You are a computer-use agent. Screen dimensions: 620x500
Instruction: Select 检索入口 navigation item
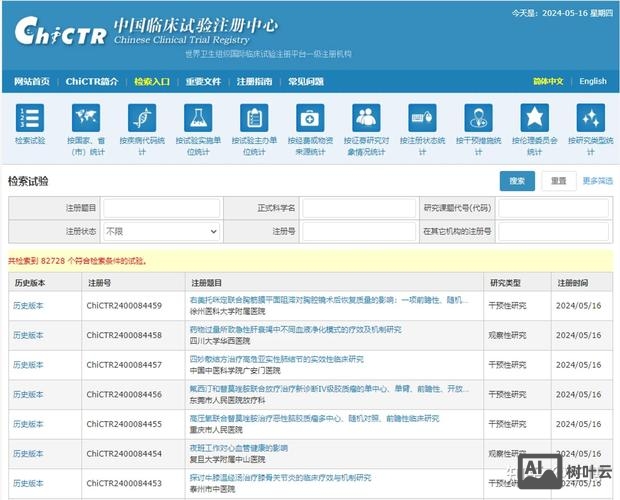(x=152, y=81)
